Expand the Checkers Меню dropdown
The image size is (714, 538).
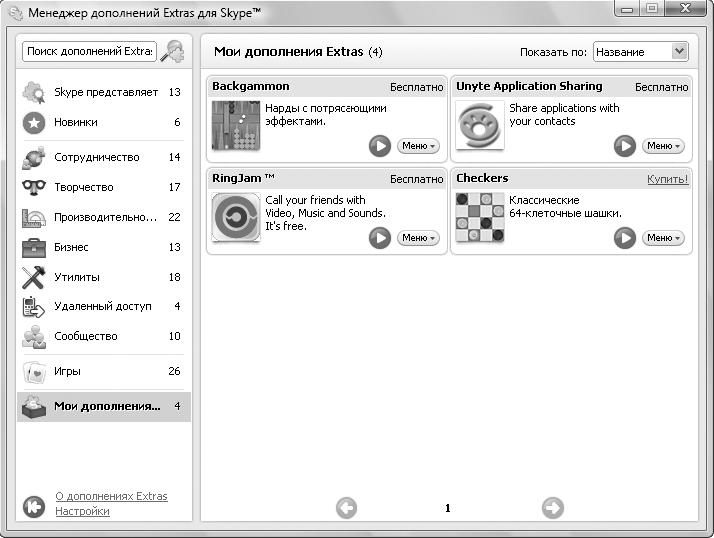pyautogui.click(x=663, y=238)
